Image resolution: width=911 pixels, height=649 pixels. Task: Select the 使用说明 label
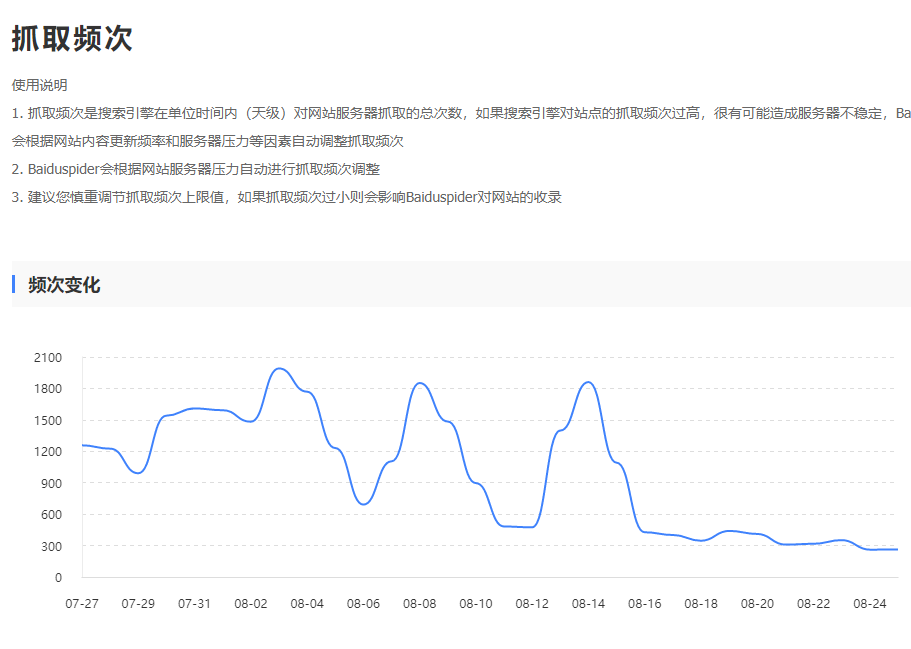(x=40, y=85)
